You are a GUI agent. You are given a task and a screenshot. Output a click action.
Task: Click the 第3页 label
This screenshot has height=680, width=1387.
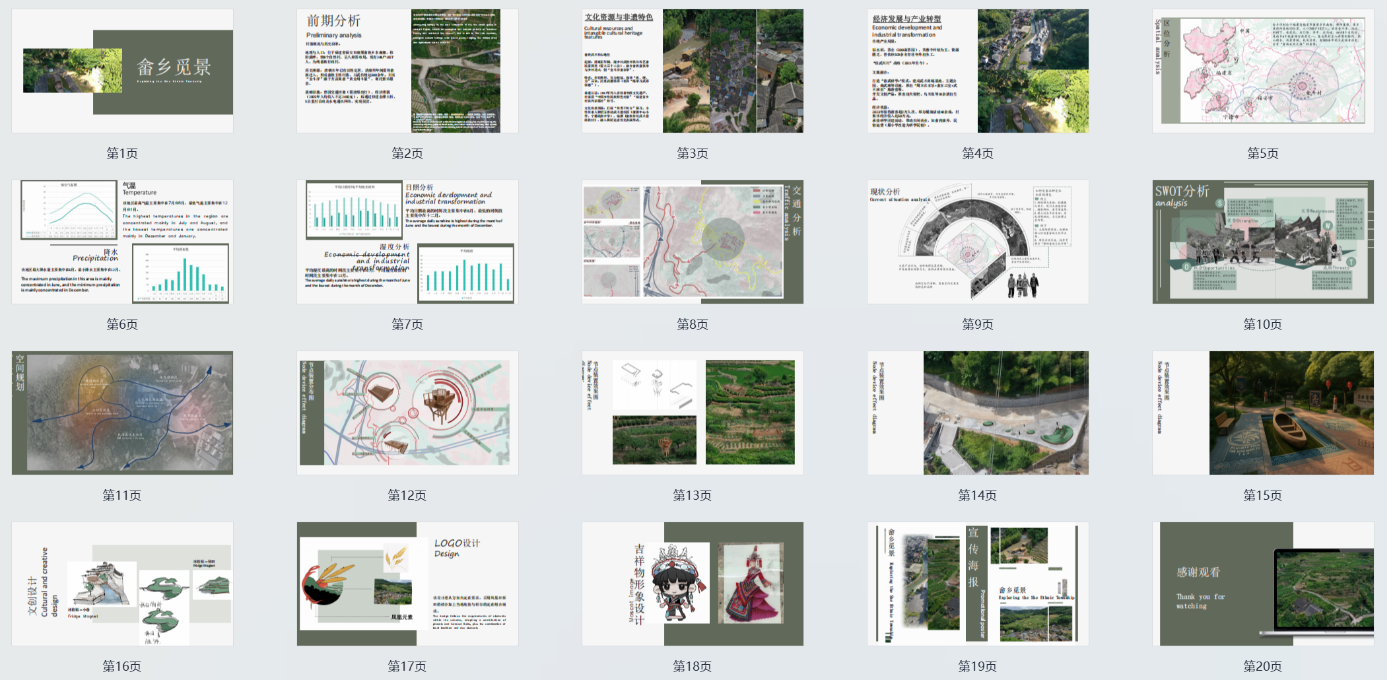tap(693, 154)
